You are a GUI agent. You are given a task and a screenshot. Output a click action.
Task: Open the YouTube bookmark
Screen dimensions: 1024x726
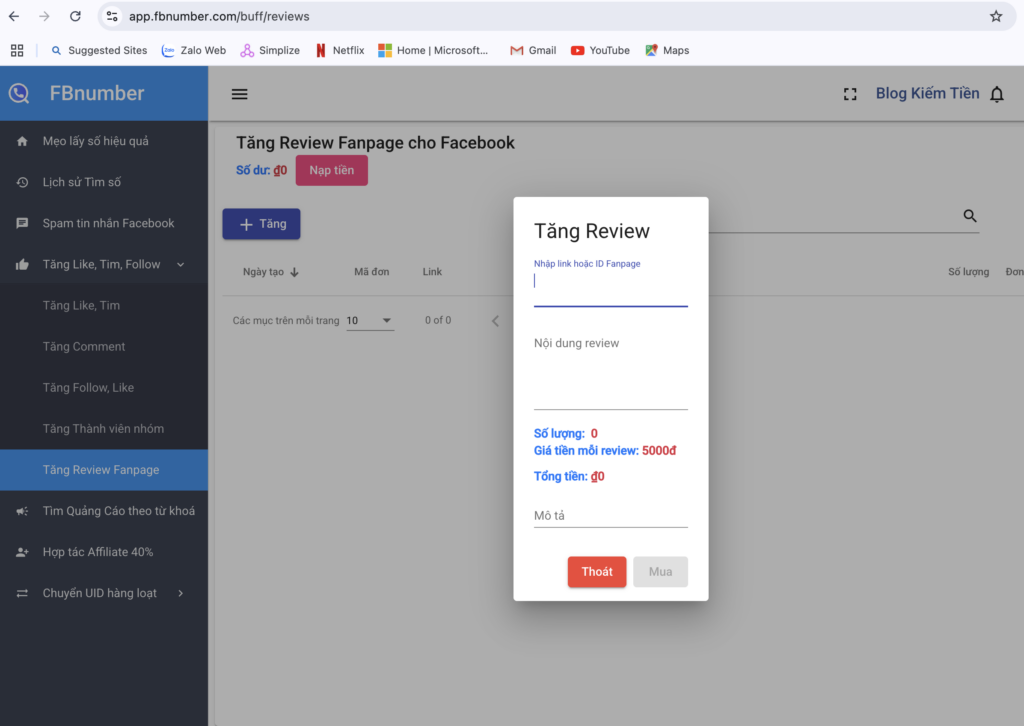click(600, 50)
